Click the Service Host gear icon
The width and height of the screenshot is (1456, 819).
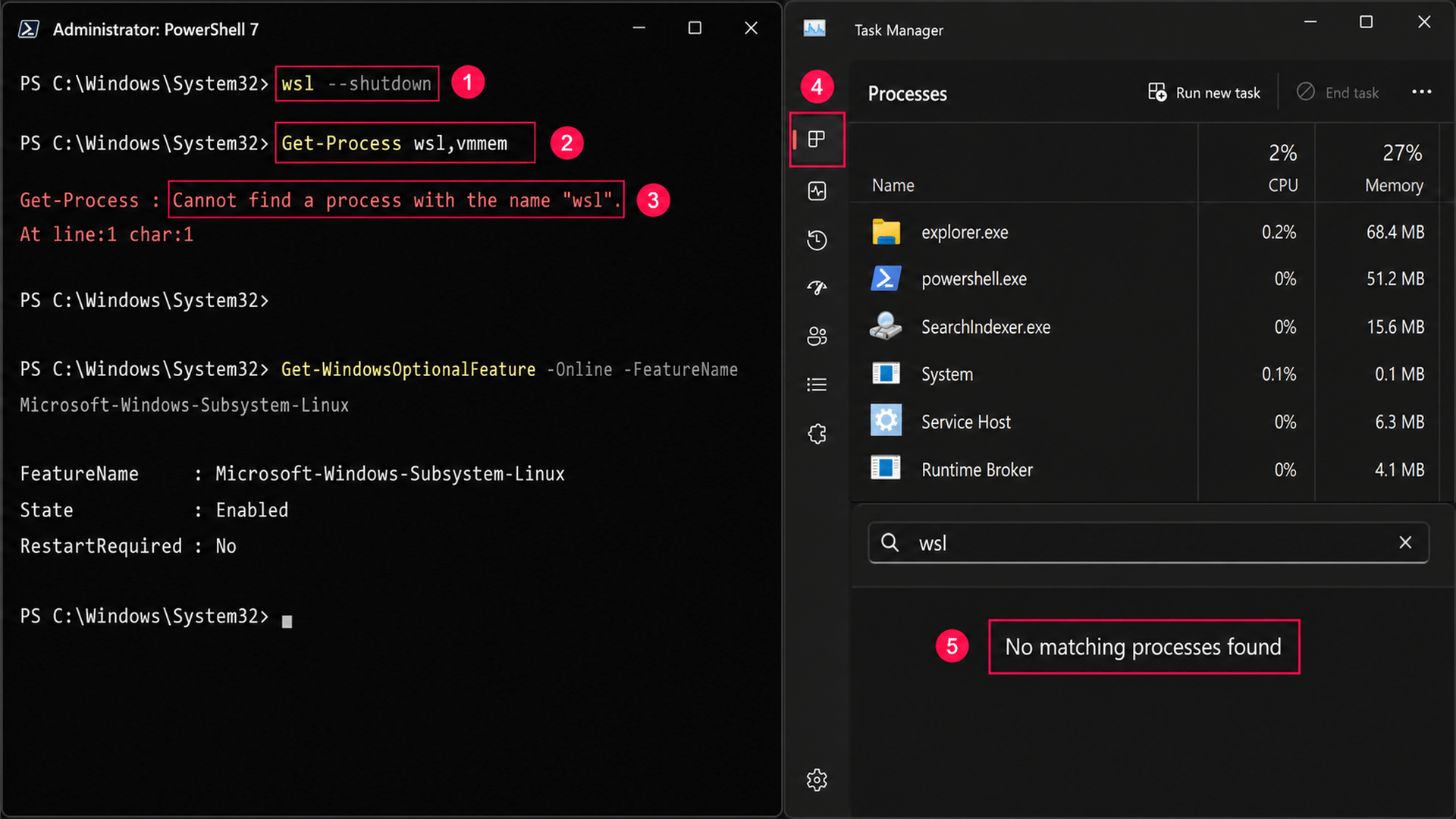886,421
